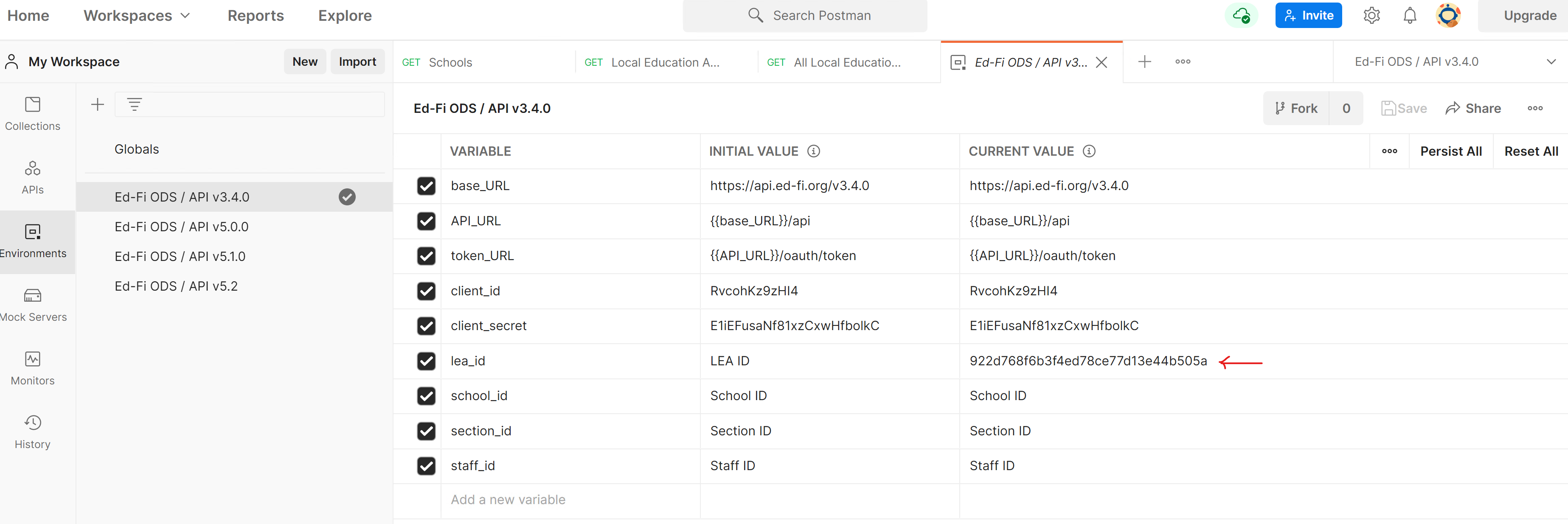Fork this environment

tap(1296, 108)
